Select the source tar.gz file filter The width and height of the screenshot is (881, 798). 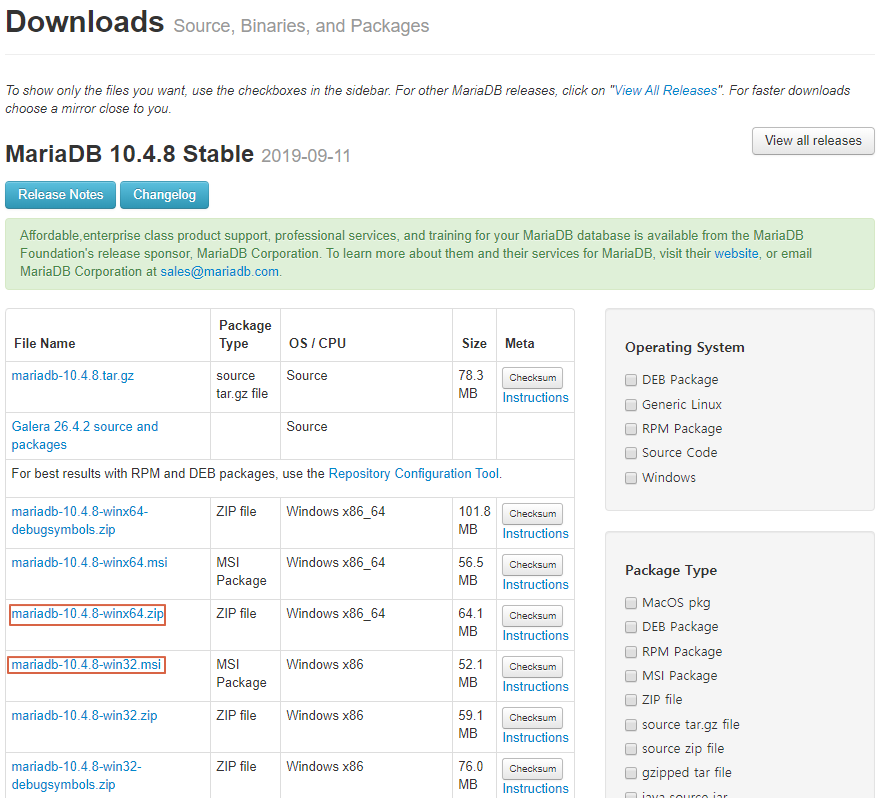pos(631,725)
